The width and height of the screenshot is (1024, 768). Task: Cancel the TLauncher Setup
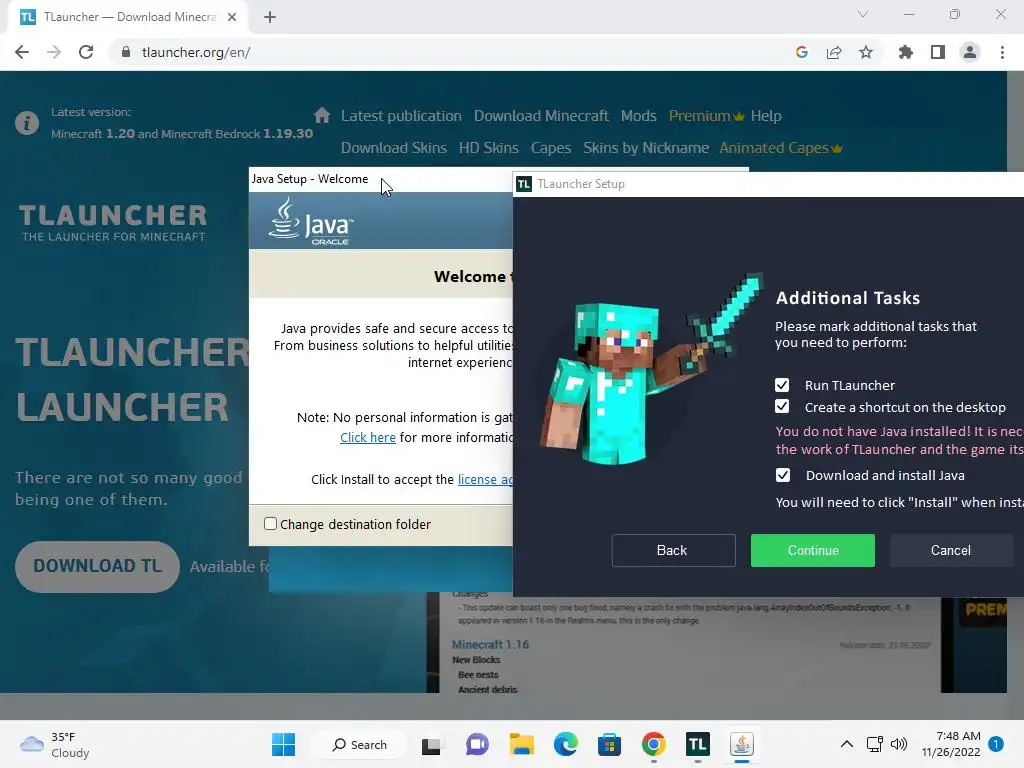pyautogui.click(x=951, y=551)
